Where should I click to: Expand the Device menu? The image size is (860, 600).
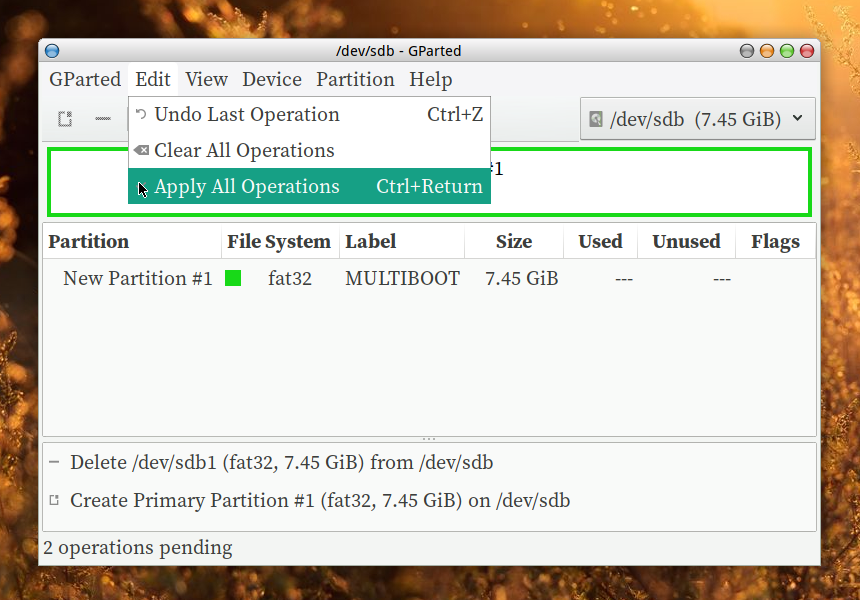(x=272, y=80)
